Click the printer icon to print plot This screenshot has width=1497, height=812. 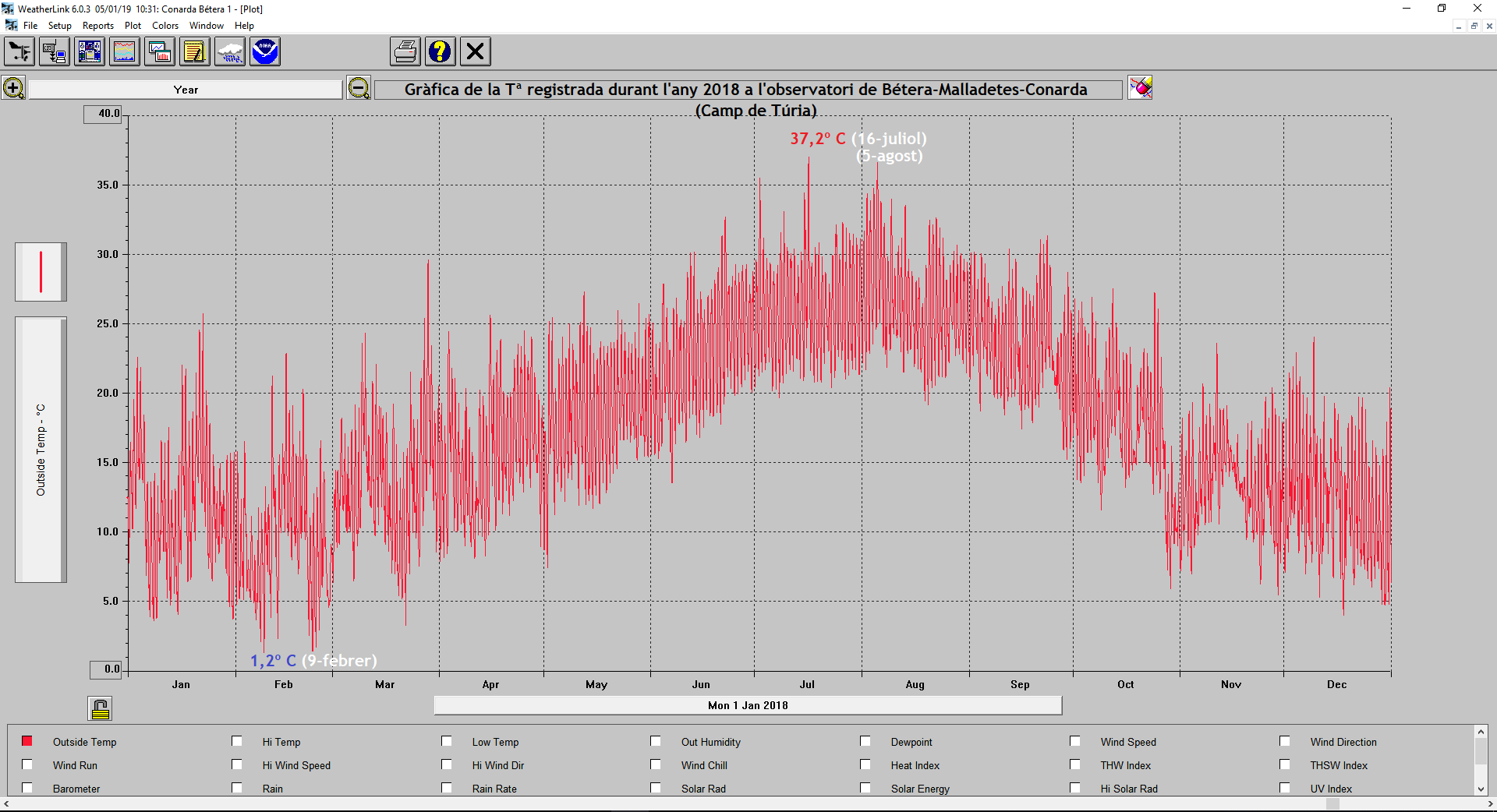pyautogui.click(x=405, y=52)
